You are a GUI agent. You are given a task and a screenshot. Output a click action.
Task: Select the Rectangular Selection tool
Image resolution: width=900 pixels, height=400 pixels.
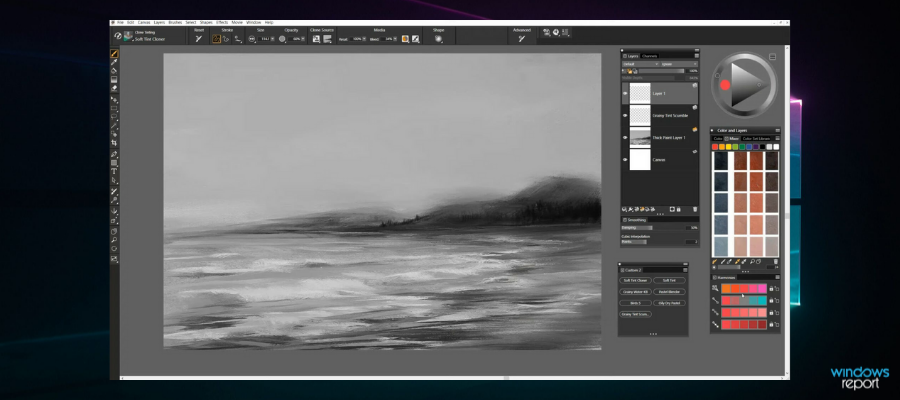(114, 108)
